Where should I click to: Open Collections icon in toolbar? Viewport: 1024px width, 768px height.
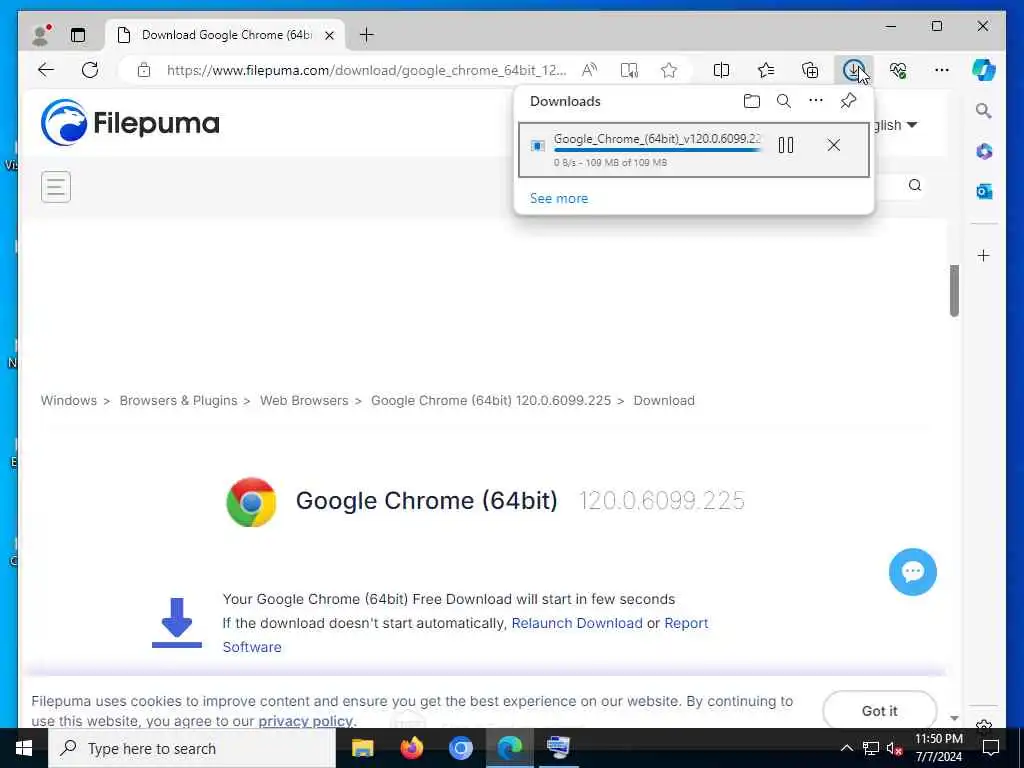(x=810, y=70)
